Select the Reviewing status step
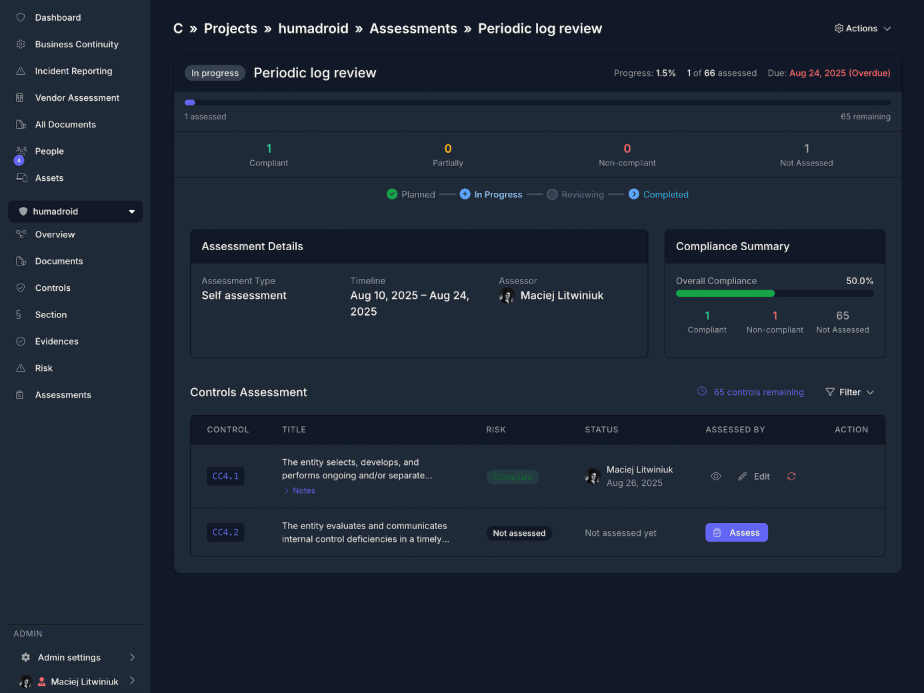The height and width of the screenshot is (693, 924). click(x=575, y=195)
